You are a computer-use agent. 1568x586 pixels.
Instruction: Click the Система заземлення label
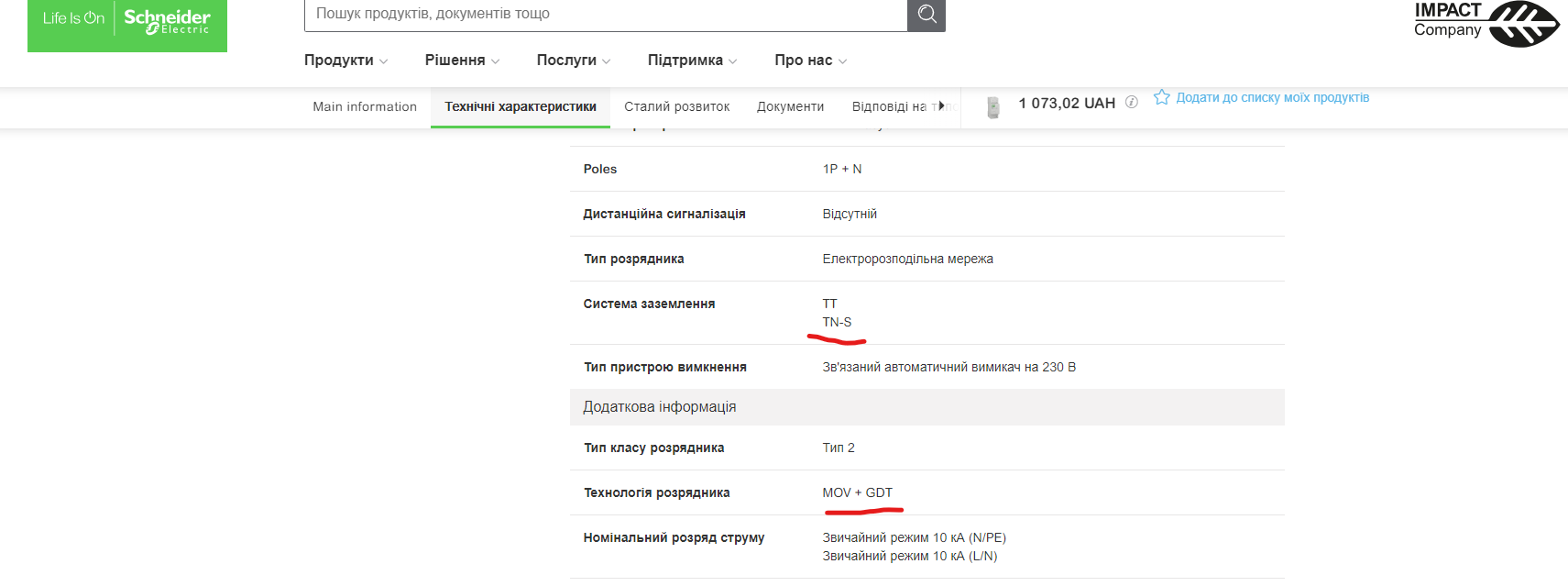coord(650,304)
